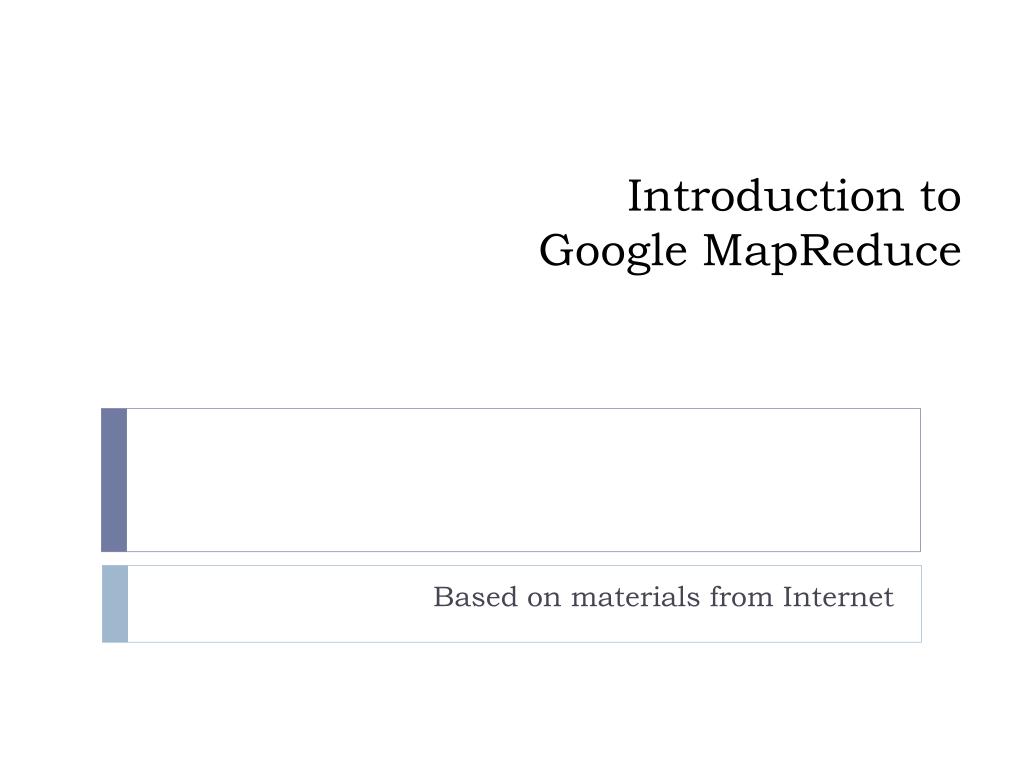Select the "Google MapReduce" title line
Image resolution: width=1024 pixels, height=768 pixels.
coord(750,251)
